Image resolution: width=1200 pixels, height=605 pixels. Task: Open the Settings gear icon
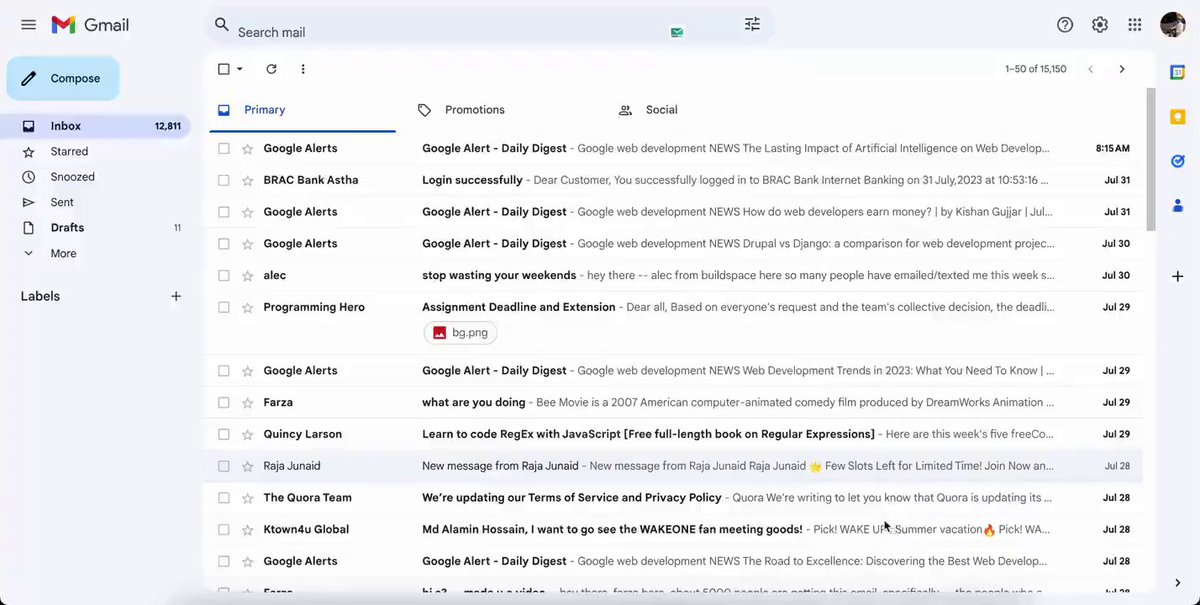click(x=1100, y=25)
